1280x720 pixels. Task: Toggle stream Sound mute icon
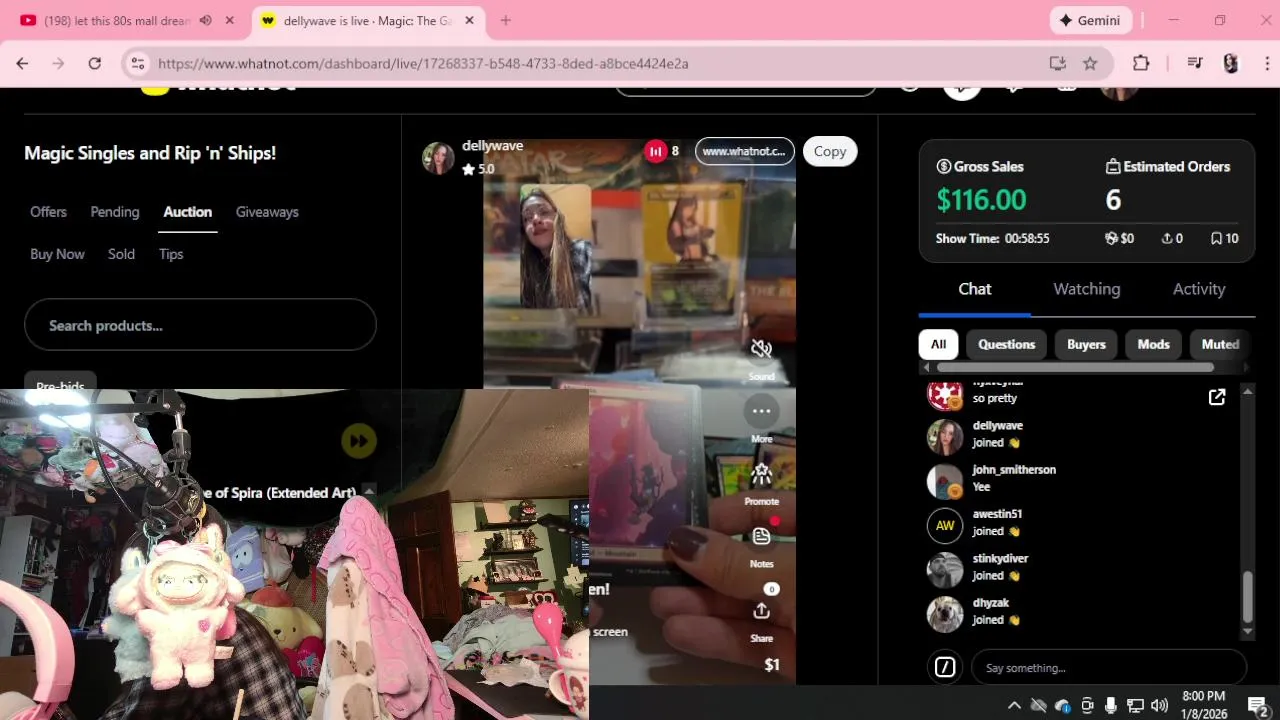tap(761, 349)
